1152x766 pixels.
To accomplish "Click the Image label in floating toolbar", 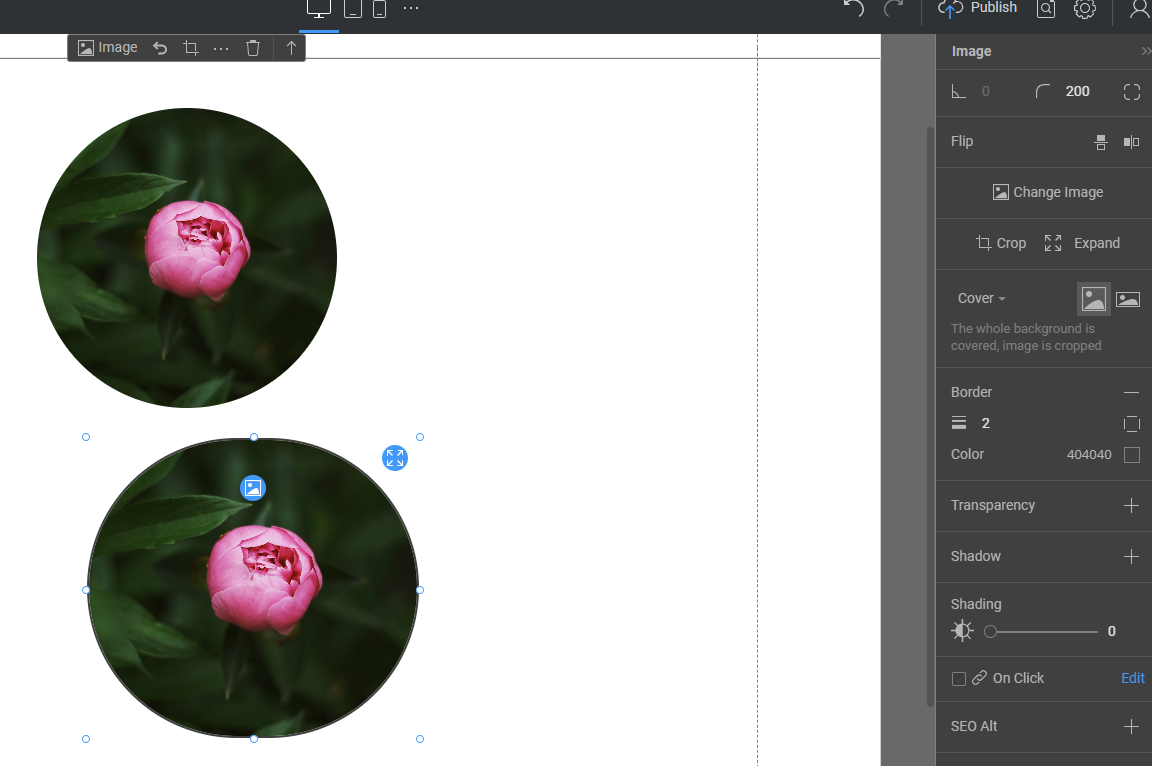I will (108, 48).
